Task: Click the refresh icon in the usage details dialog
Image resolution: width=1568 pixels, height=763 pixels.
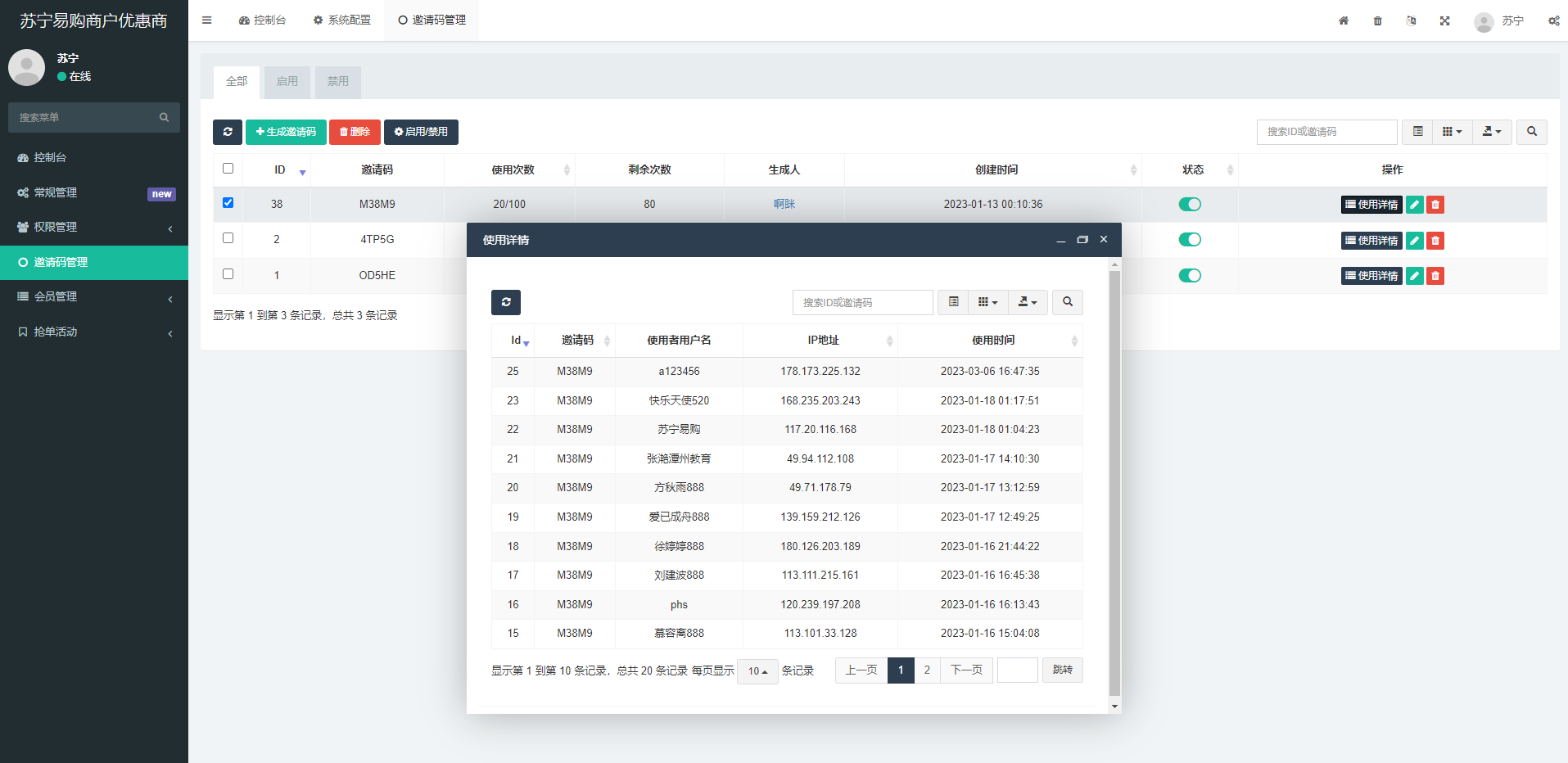Action: tap(505, 302)
